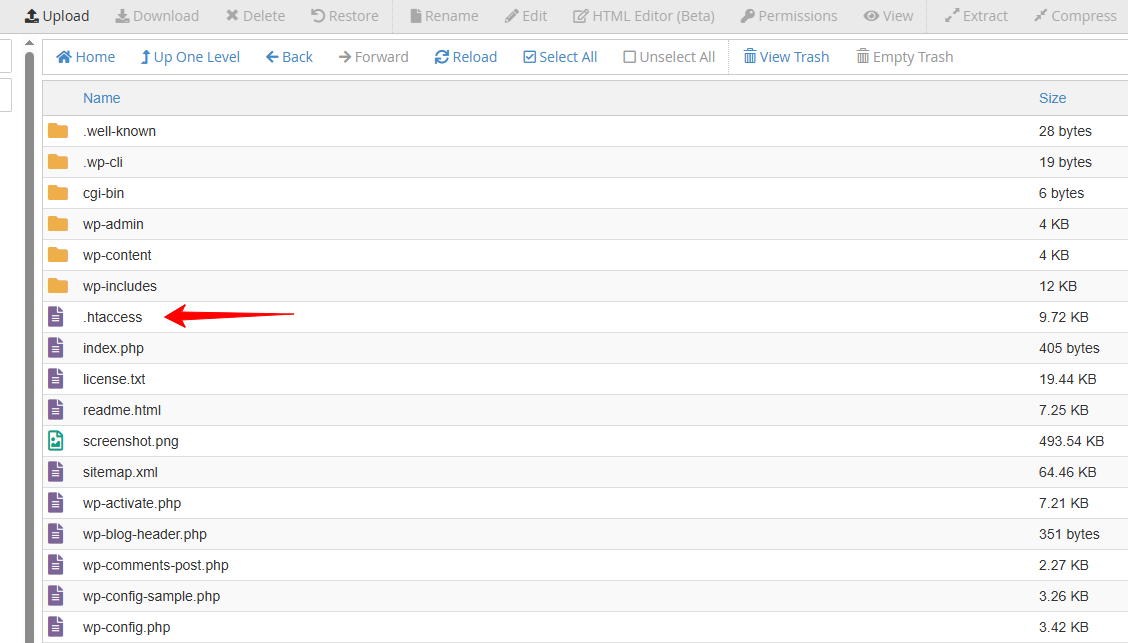The height and width of the screenshot is (643, 1128).
Task: Click the sitemap.xml file icon
Action: point(56,472)
